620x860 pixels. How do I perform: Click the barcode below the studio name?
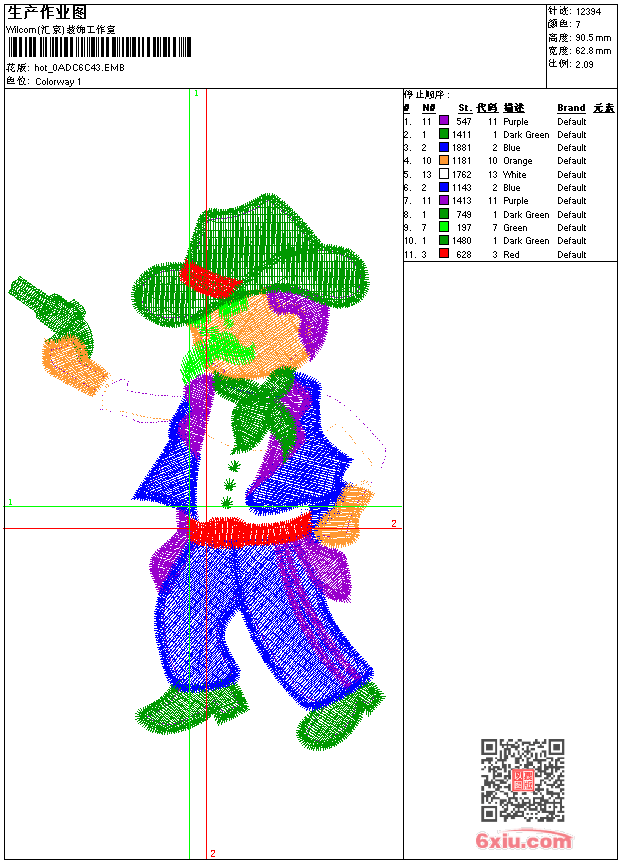(x=99, y=47)
